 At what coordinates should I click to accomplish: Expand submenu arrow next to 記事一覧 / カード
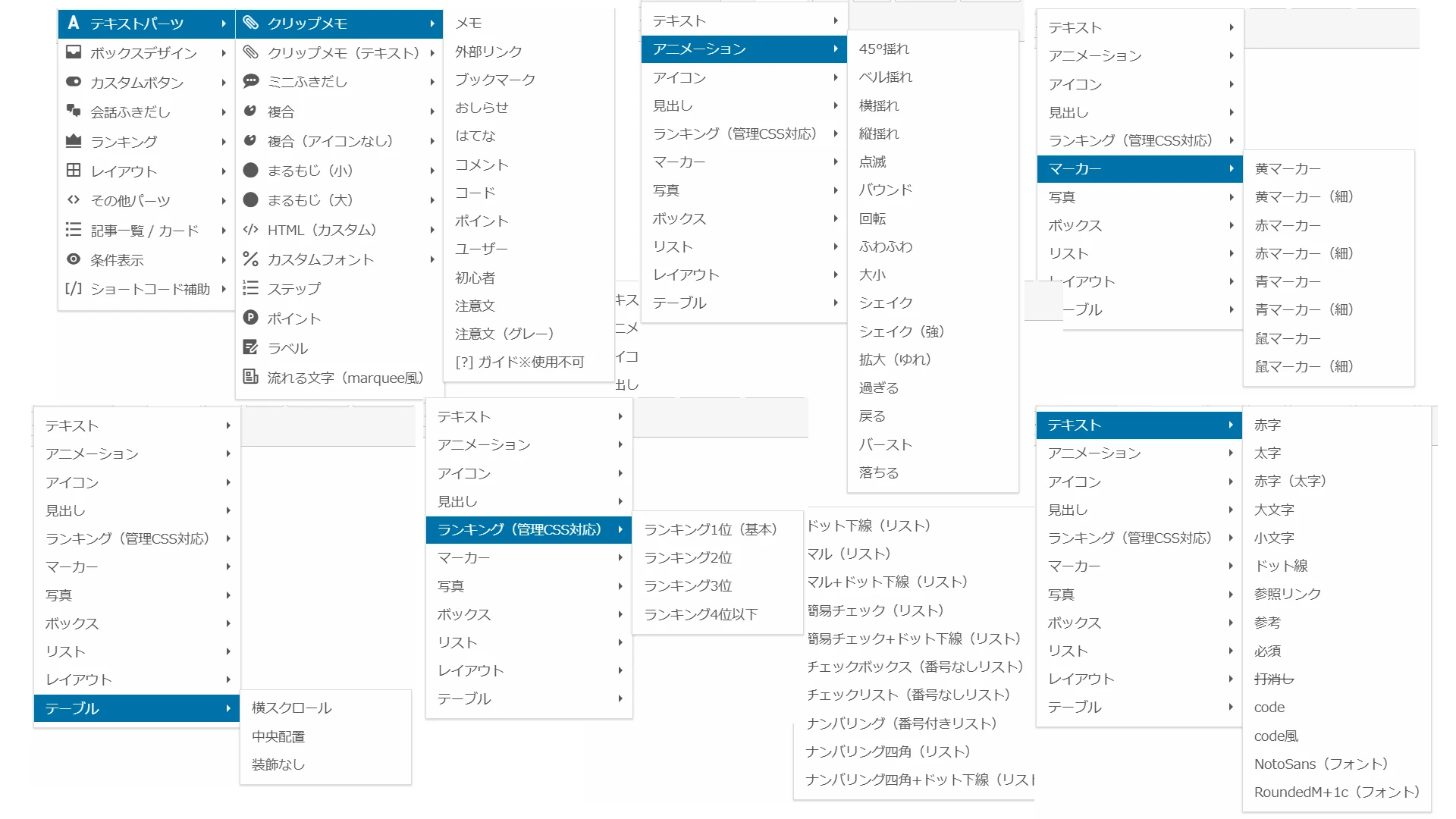[224, 231]
